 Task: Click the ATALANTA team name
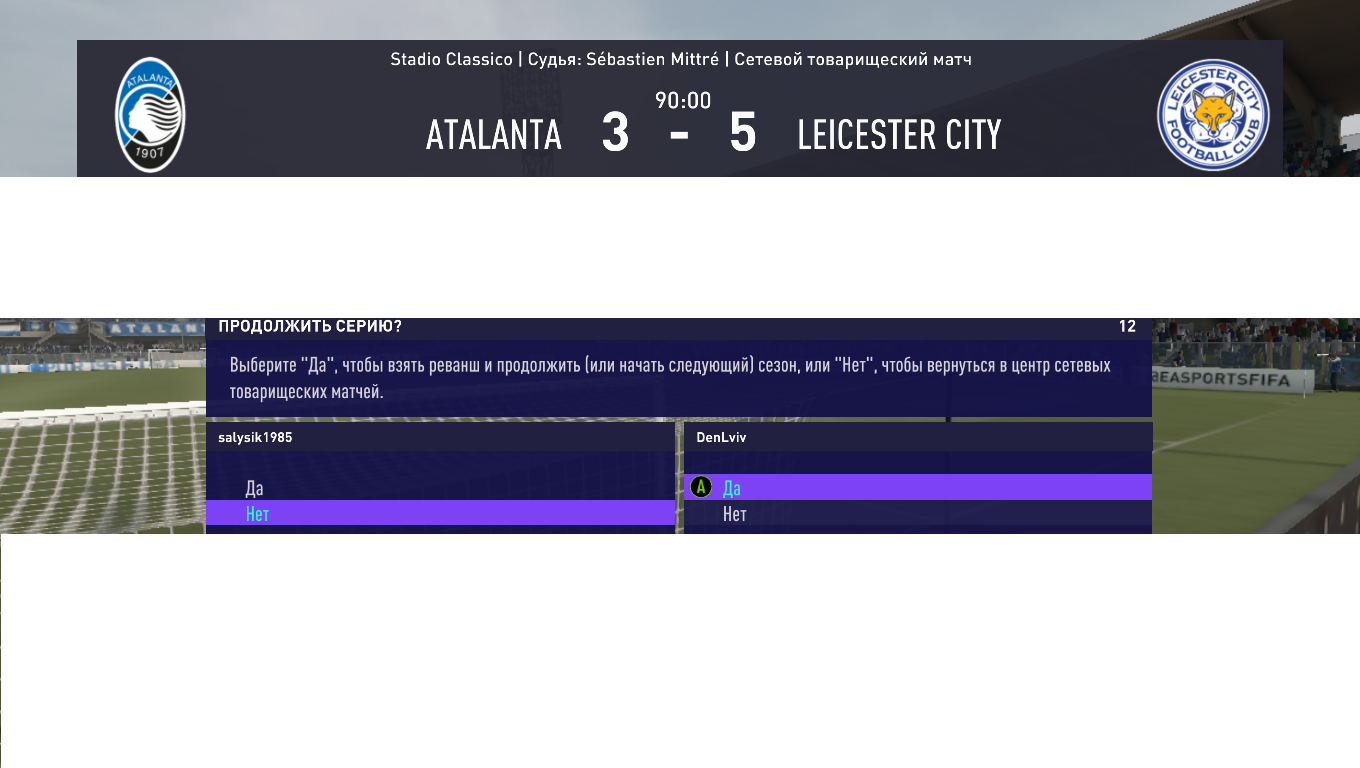tap(494, 135)
